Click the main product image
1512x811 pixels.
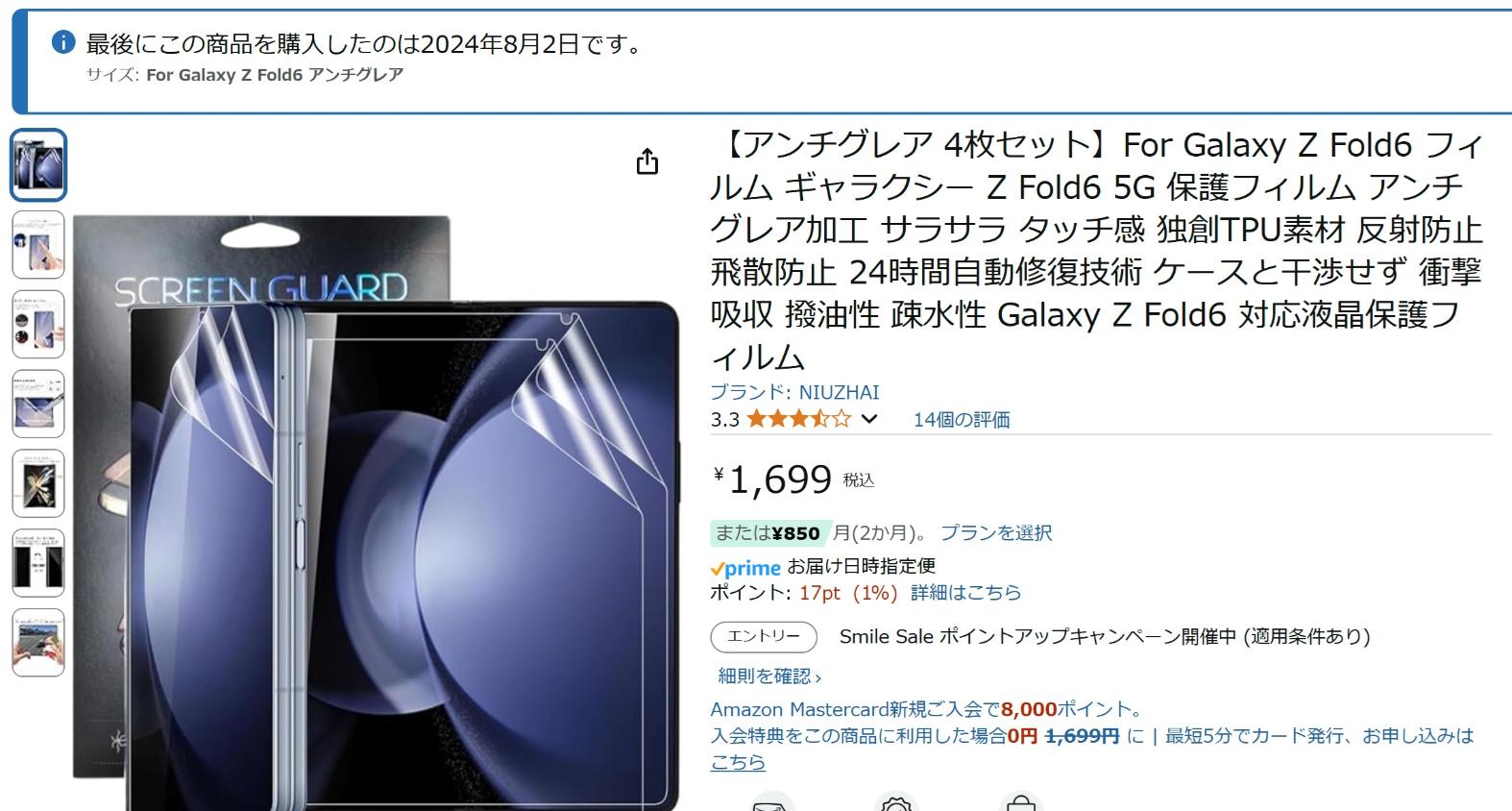377,509
